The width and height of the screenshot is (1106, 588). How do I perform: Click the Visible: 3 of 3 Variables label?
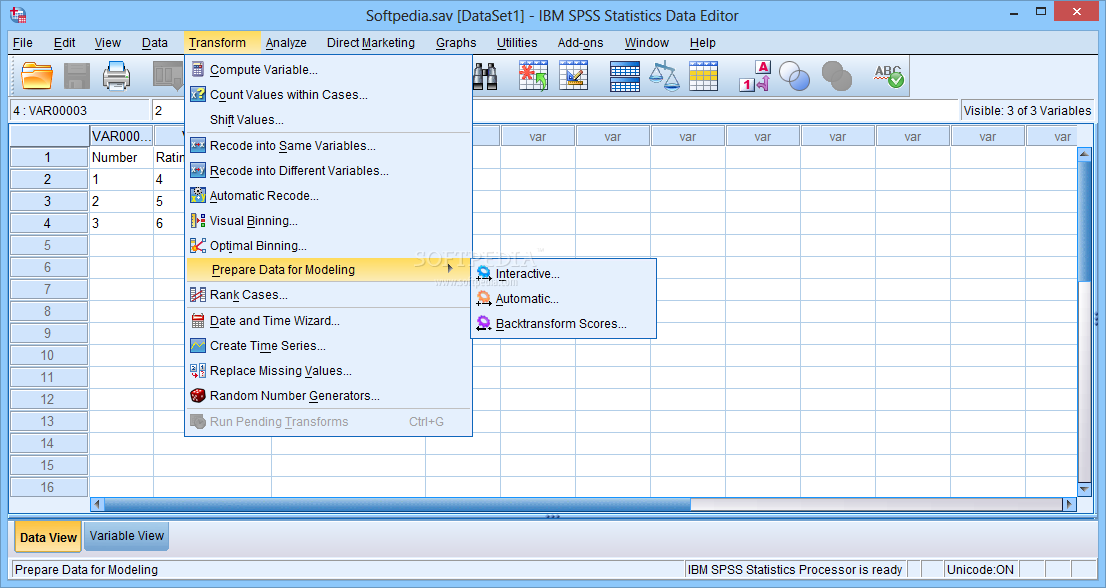pos(1027,111)
